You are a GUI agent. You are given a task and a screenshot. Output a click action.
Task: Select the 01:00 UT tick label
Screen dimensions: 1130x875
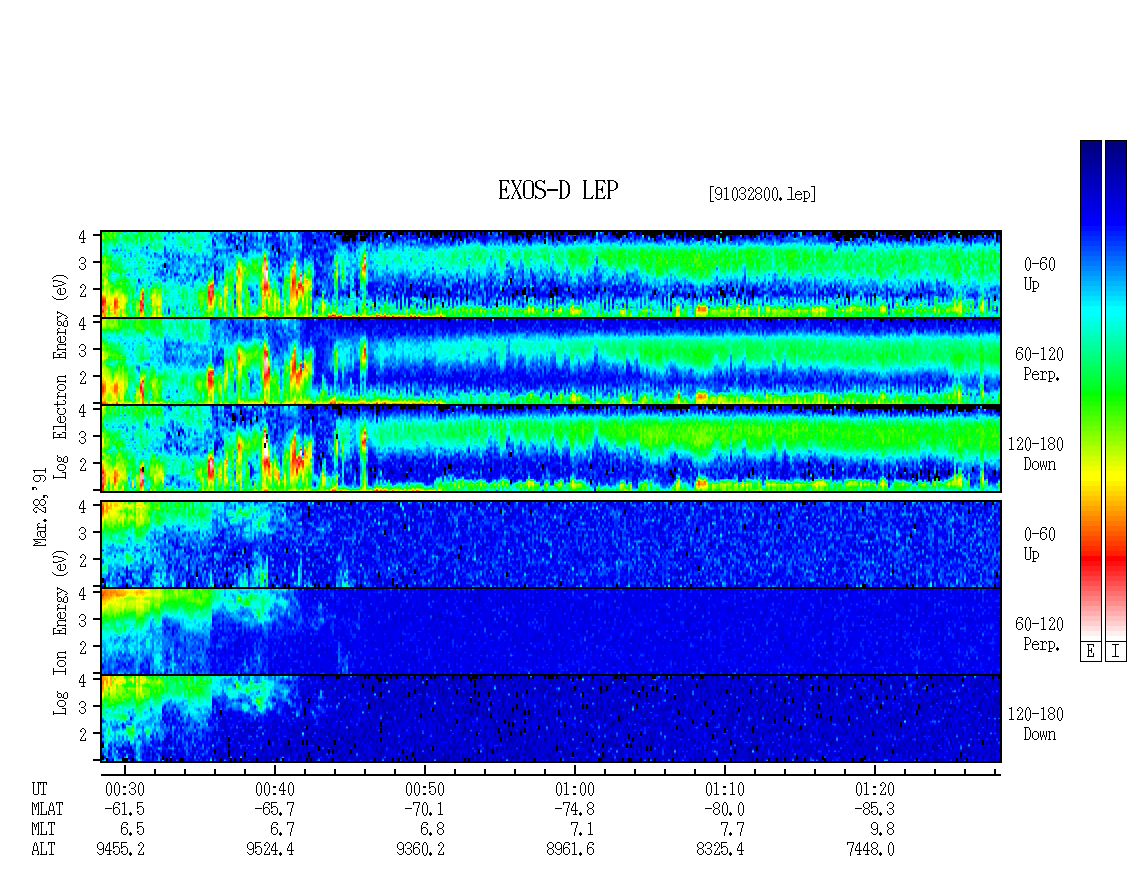(574, 789)
